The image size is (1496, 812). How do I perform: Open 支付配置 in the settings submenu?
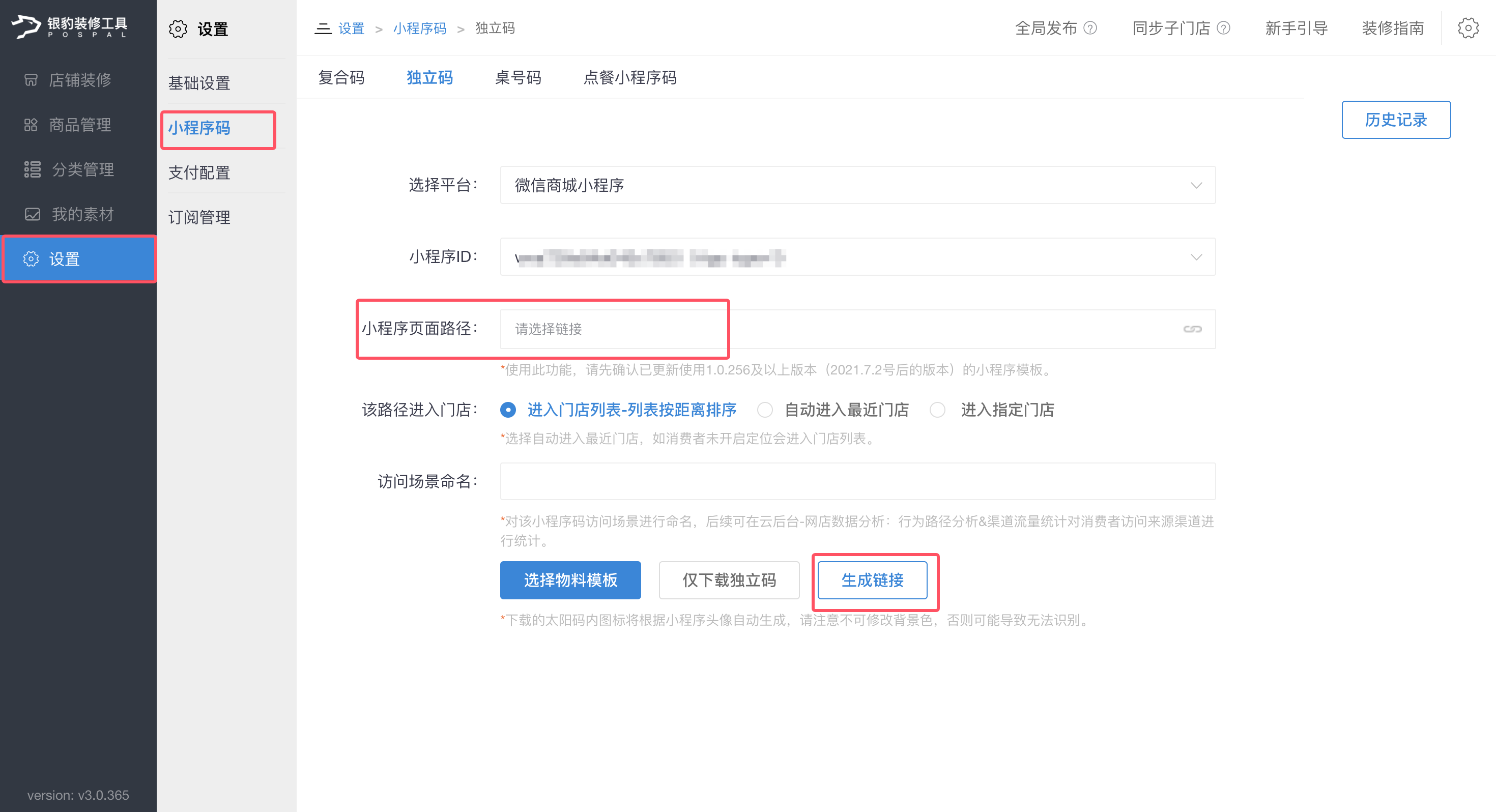(199, 173)
